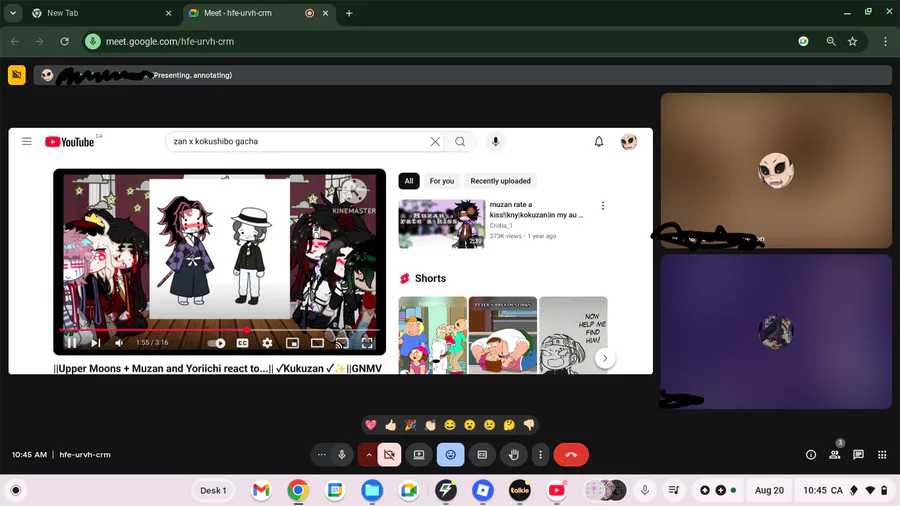Turn on the camera in Meet
The image size is (900, 506).
click(389, 455)
